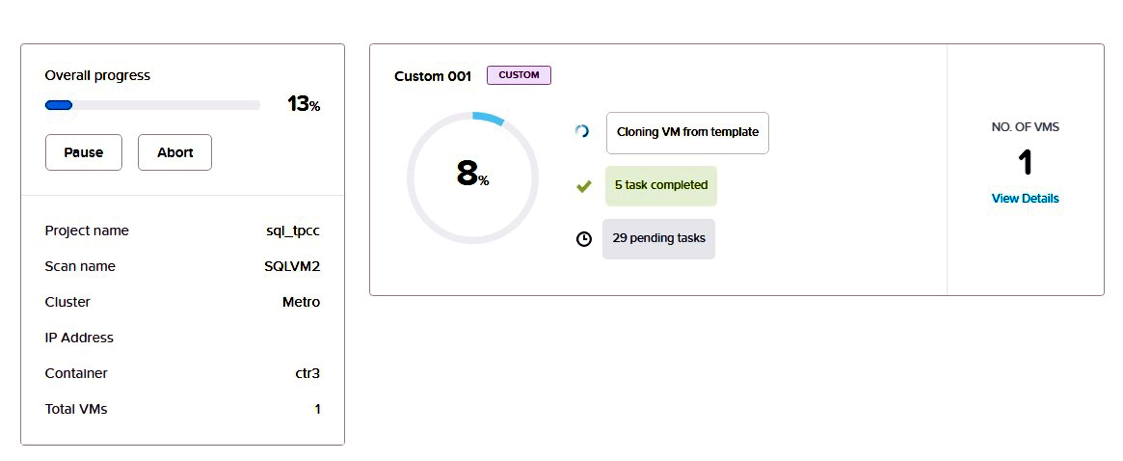Click the overall progress bar
This screenshot has height=461, width=1123.
[152, 105]
